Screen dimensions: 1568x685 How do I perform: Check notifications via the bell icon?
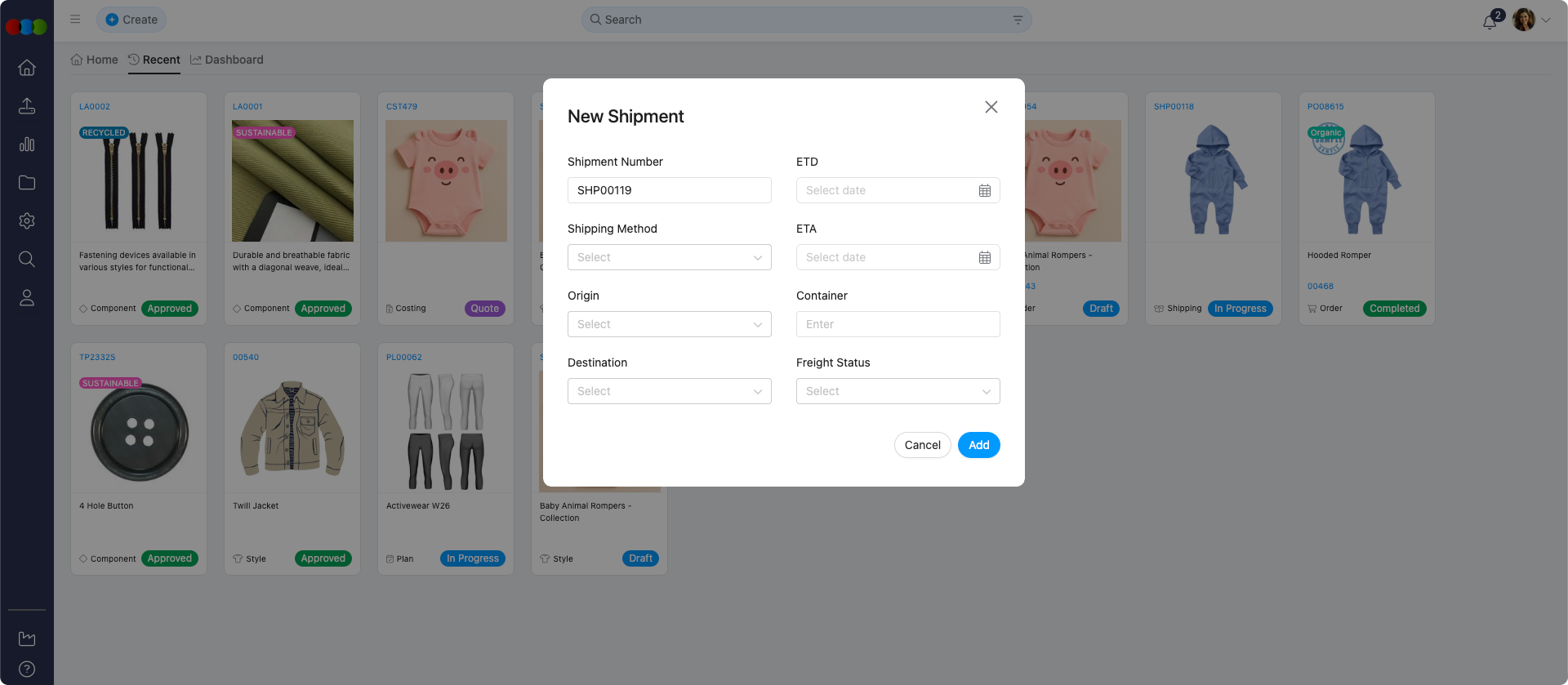[1489, 20]
